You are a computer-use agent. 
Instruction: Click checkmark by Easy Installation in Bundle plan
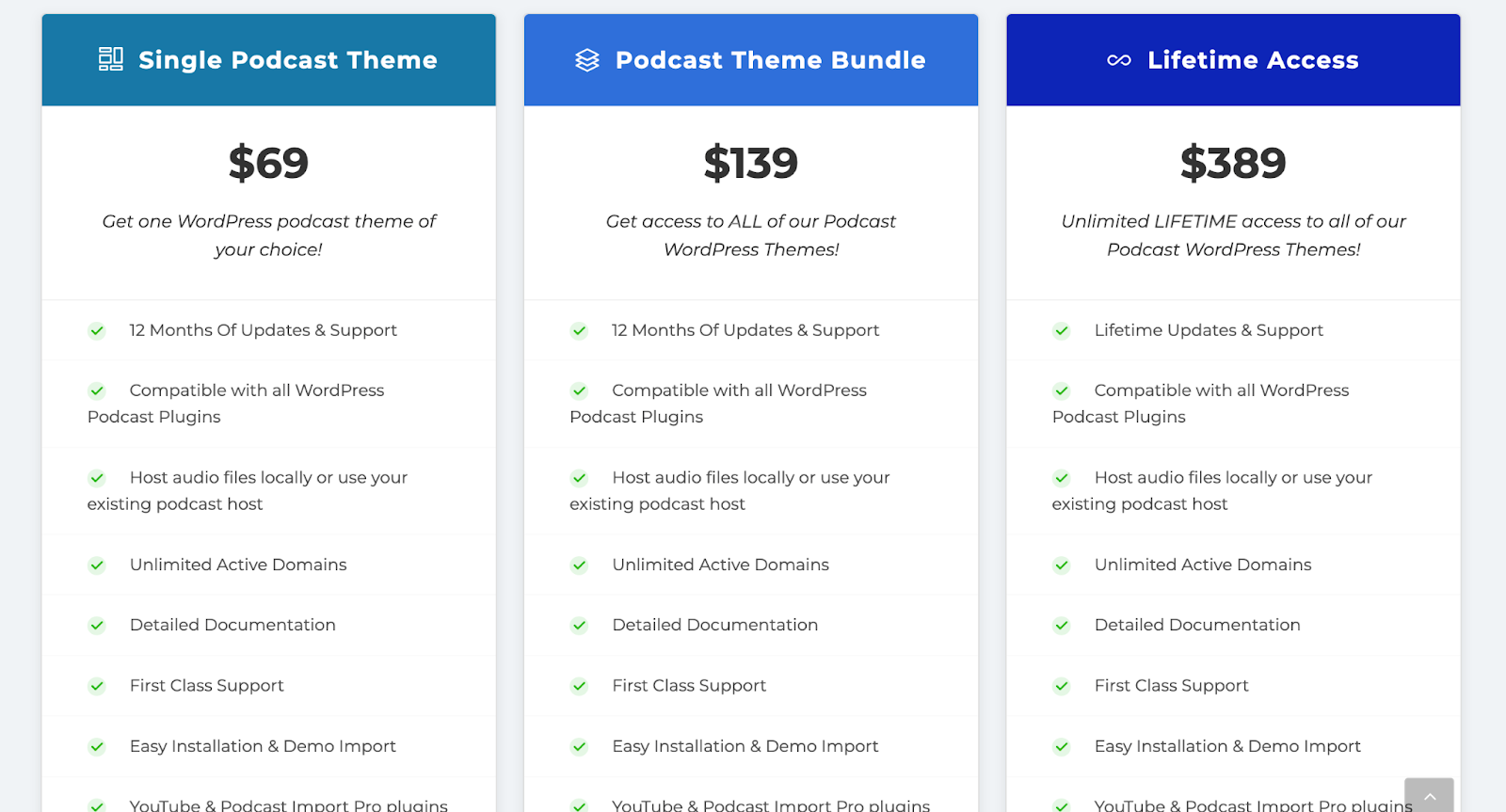pyautogui.click(x=579, y=747)
